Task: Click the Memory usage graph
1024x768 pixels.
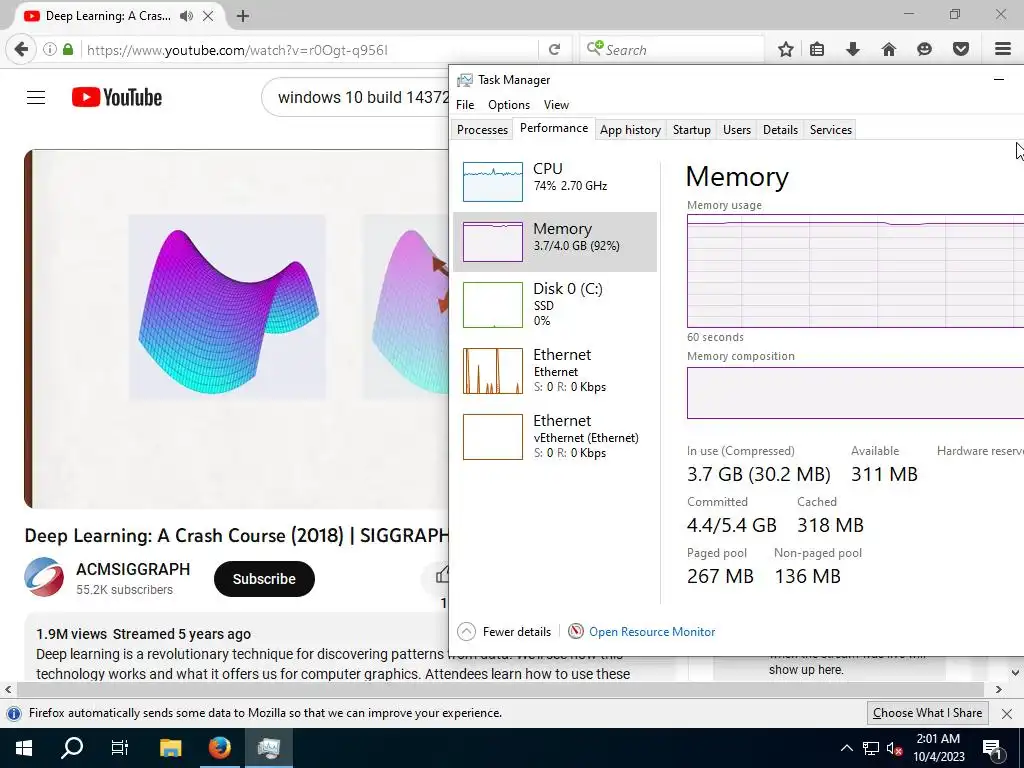Action: (855, 271)
